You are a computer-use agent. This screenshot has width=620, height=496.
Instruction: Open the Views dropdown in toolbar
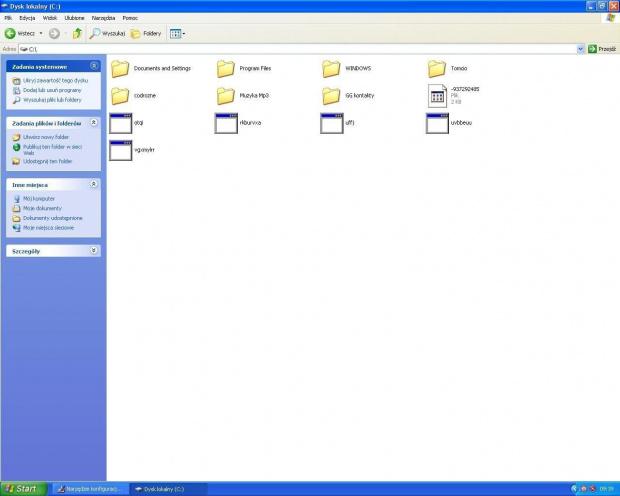tap(178, 33)
